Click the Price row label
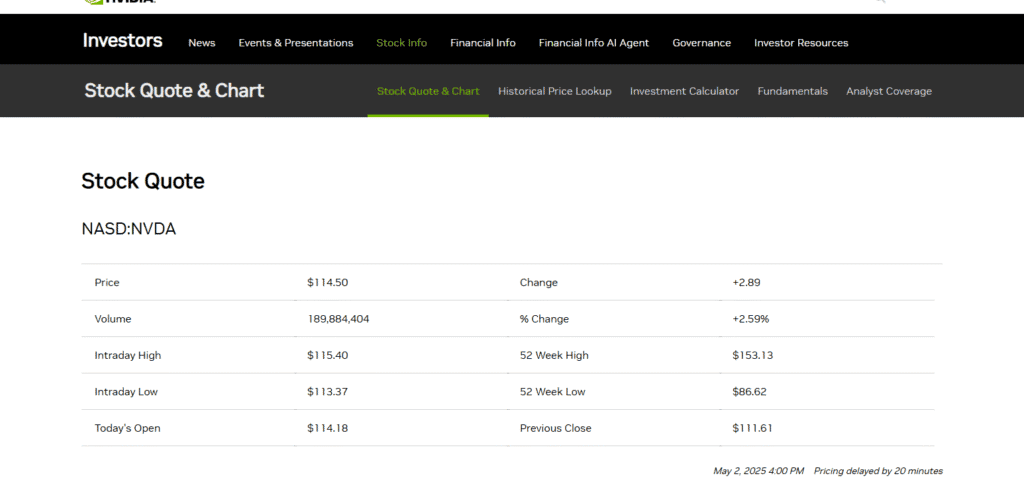 pyautogui.click(x=107, y=283)
